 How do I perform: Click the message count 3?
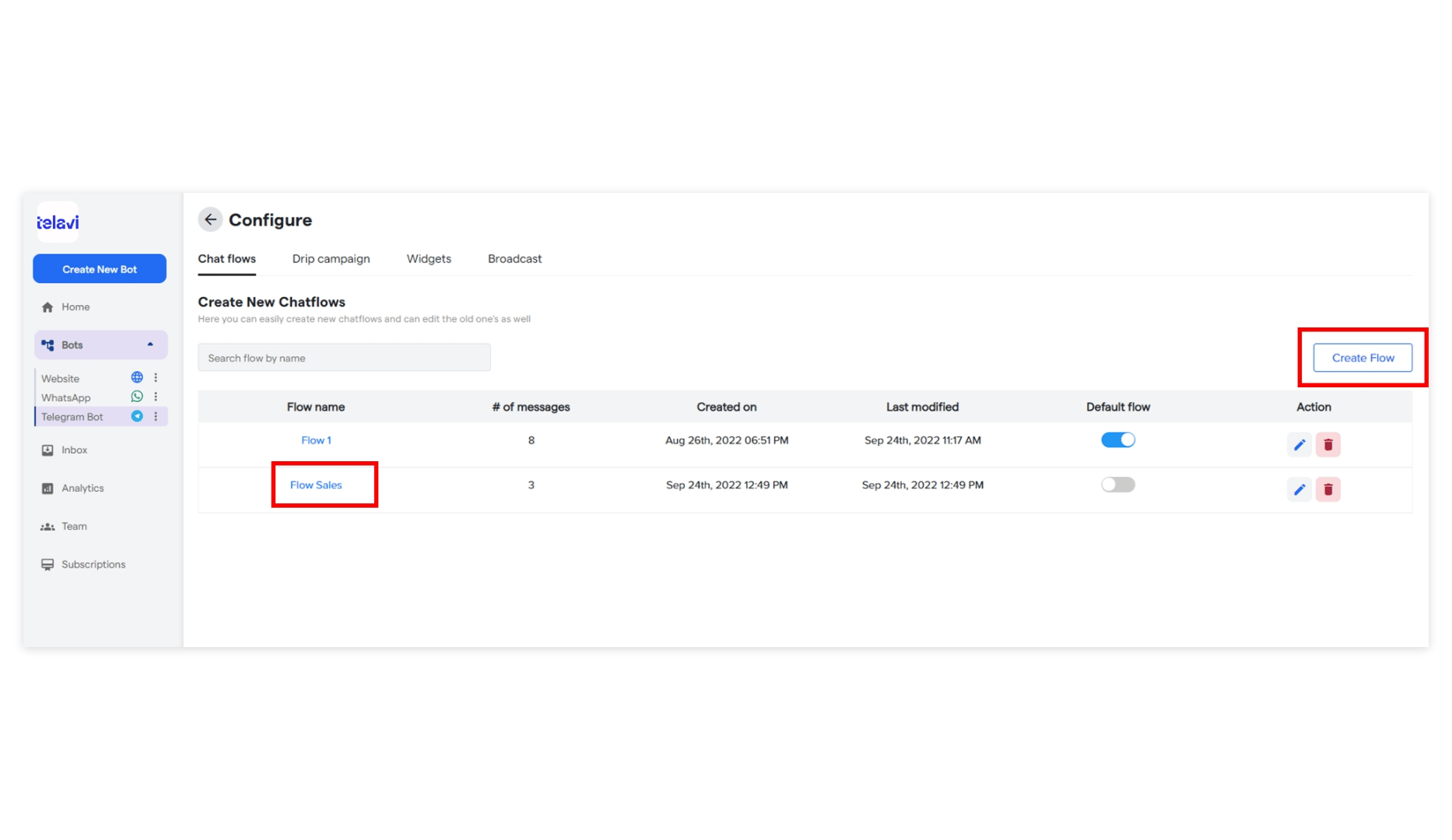coord(531,485)
